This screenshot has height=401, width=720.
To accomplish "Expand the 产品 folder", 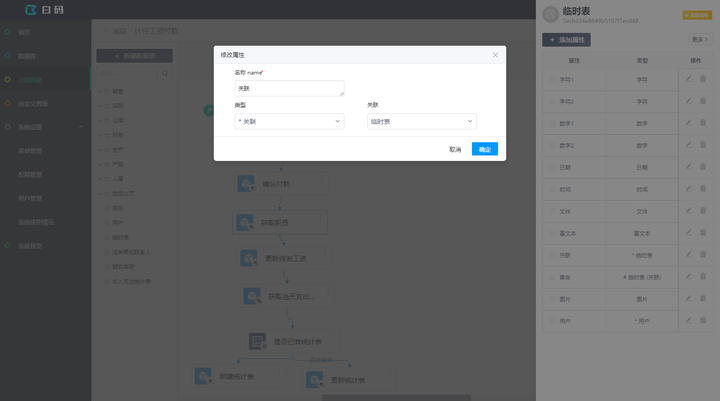I will (x=100, y=164).
